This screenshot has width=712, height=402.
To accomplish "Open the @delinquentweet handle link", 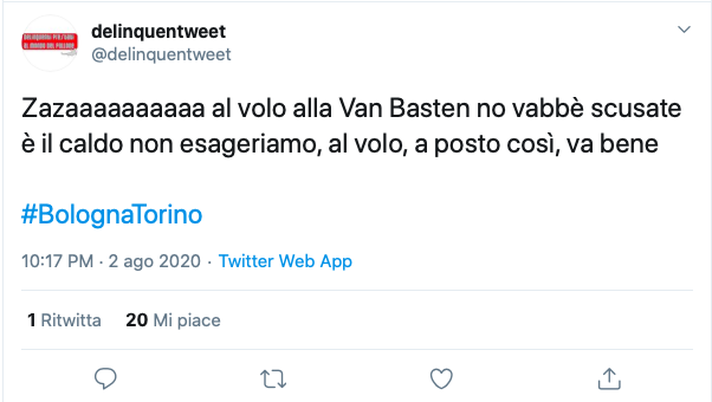I will point(161,55).
